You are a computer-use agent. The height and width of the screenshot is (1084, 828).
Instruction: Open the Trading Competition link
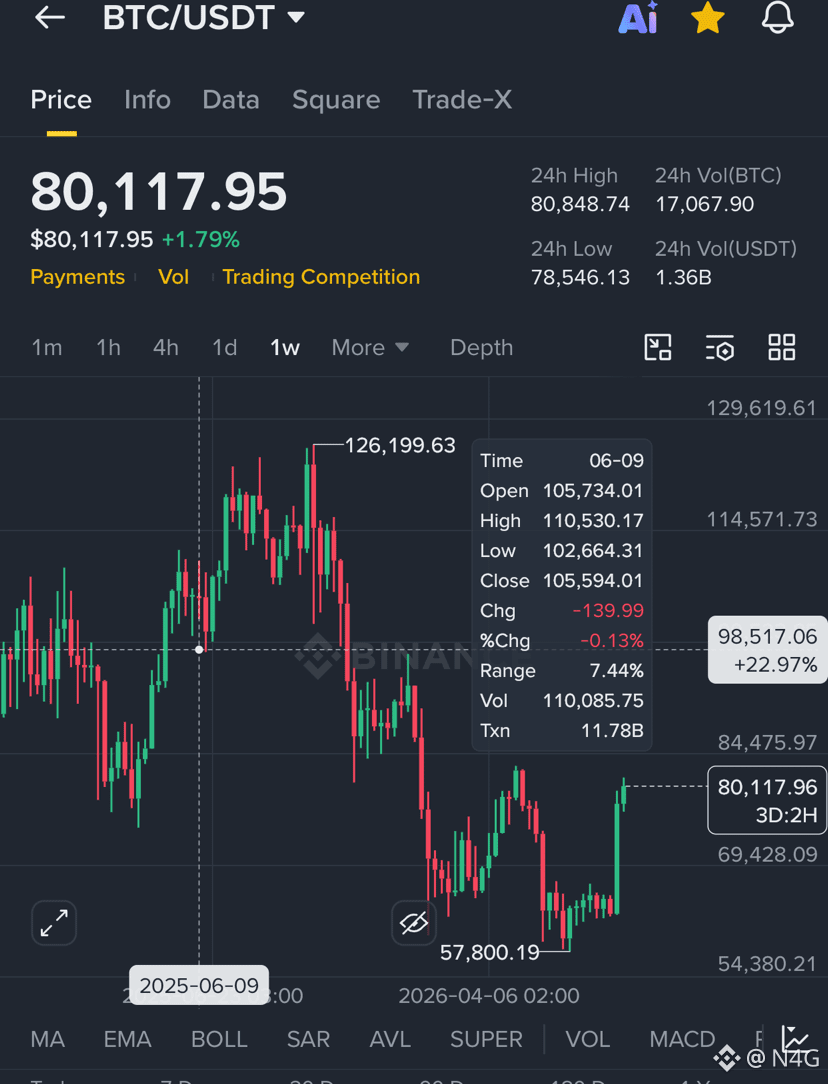click(x=321, y=277)
